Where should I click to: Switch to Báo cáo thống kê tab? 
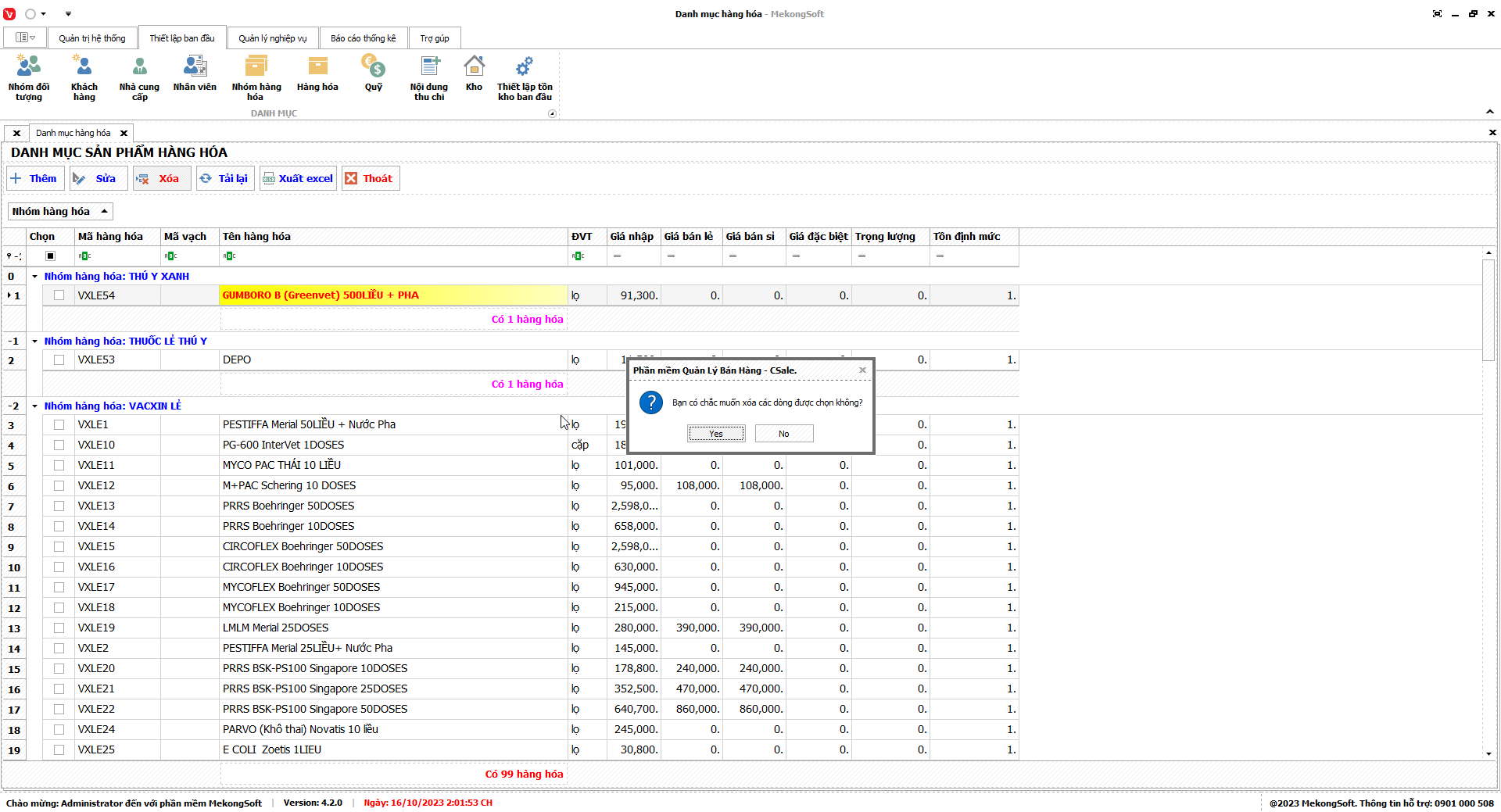coord(363,38)
